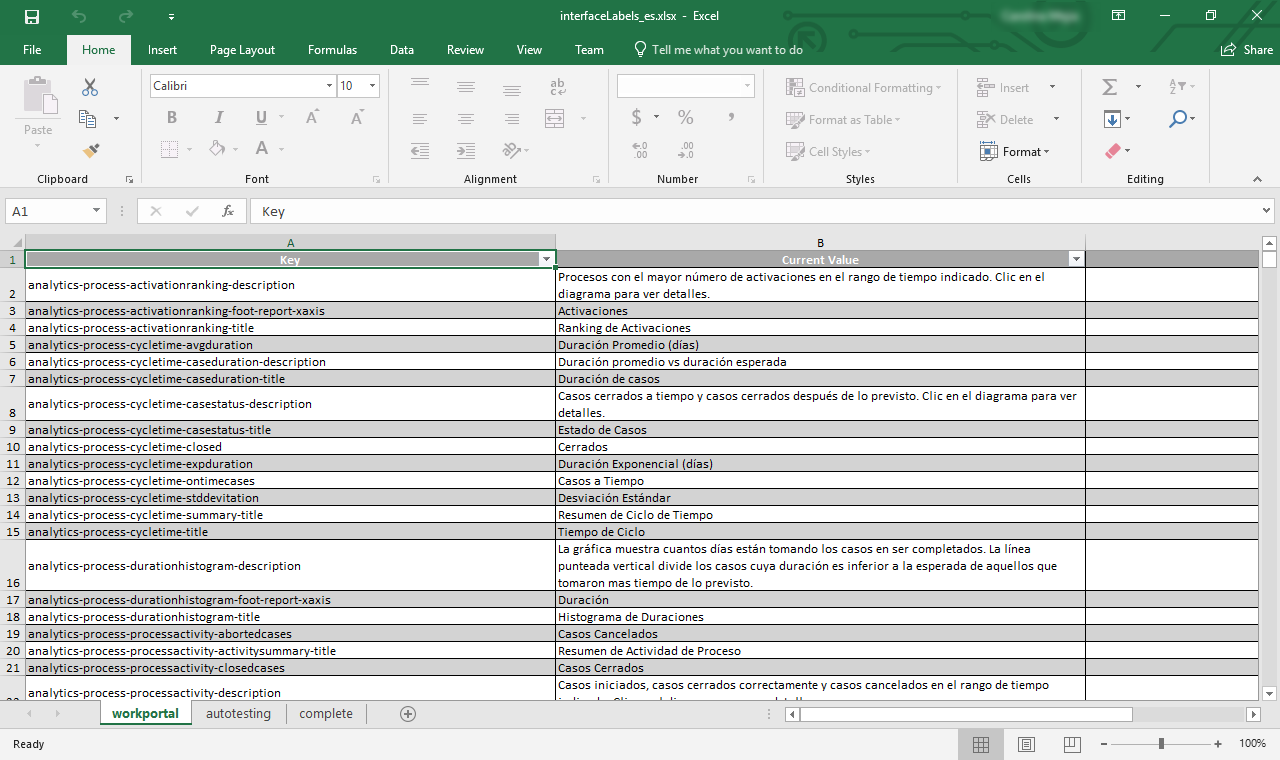Toggle align text right
The height and width of the screenshot is (760, 1280).
point(511,118)
